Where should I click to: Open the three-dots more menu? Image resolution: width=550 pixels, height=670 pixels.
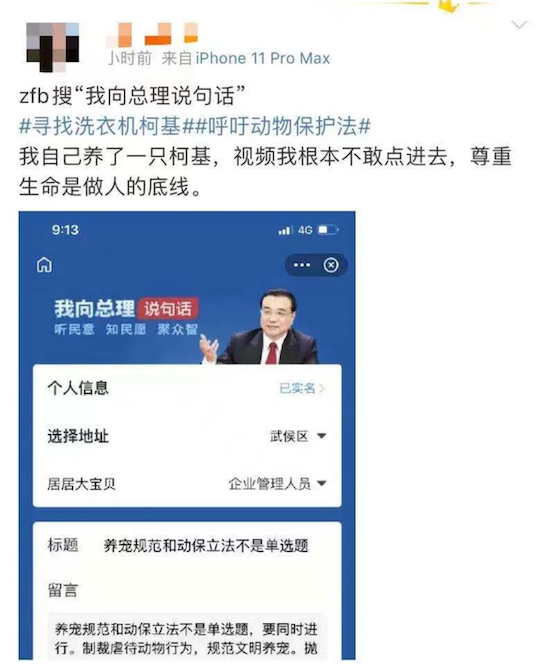point(302,265)
